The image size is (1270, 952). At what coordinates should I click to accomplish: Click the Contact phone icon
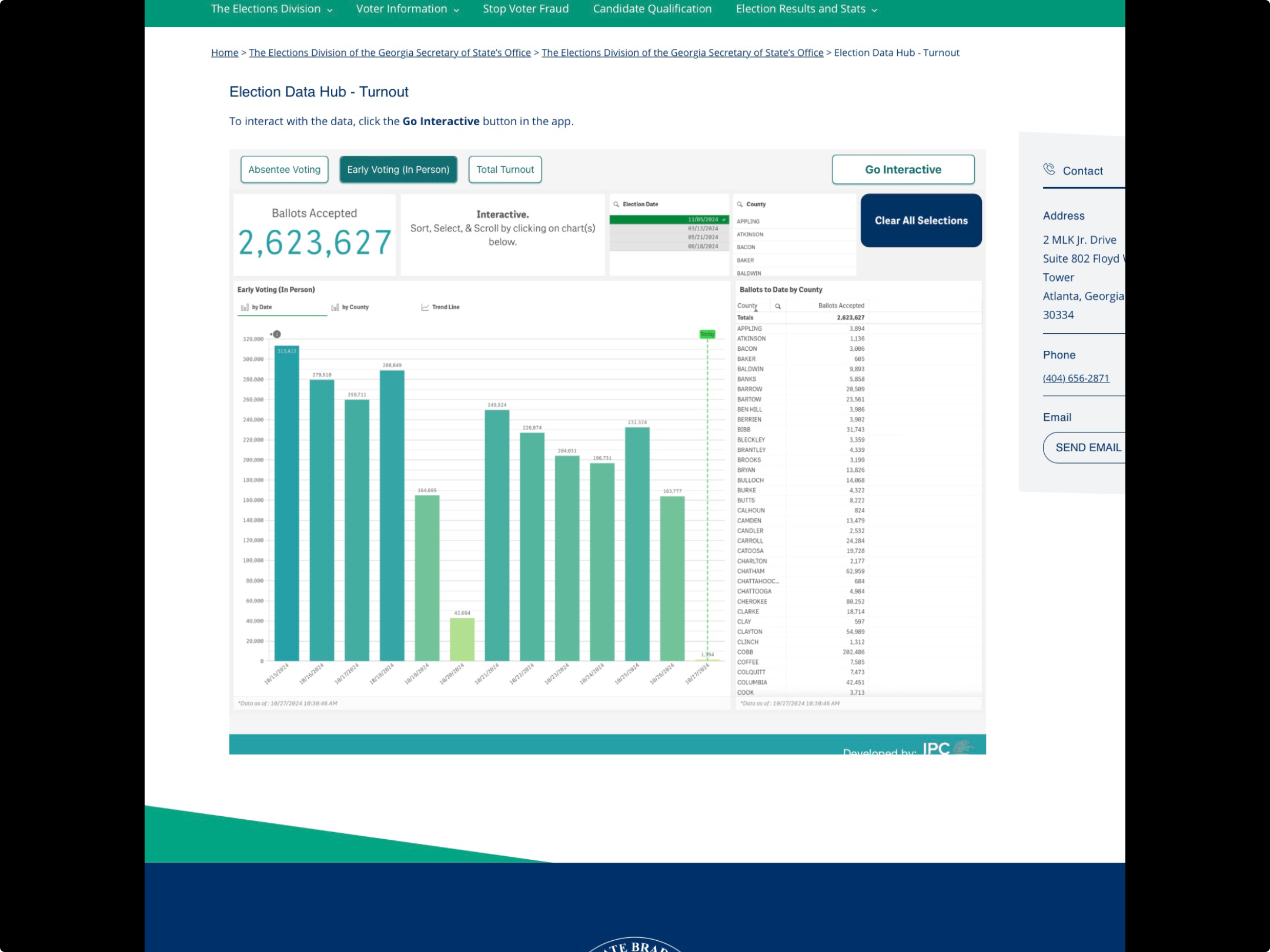tap(1050, 170)
